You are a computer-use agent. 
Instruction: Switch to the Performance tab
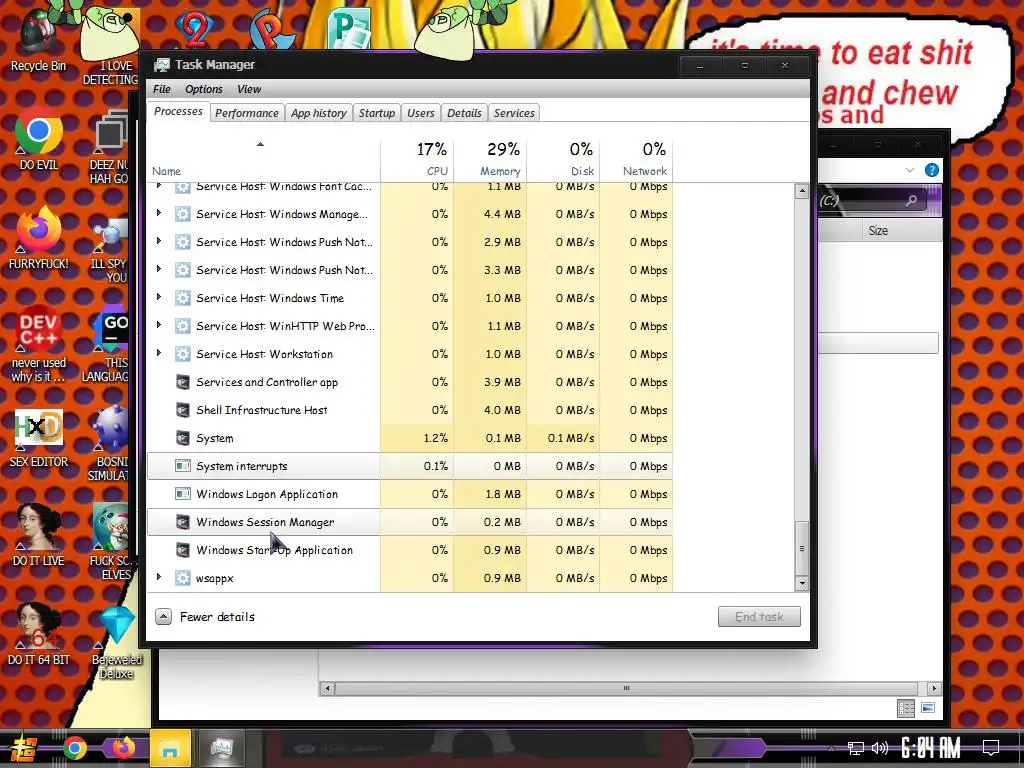pyautogui.click(x=247, y=113)
